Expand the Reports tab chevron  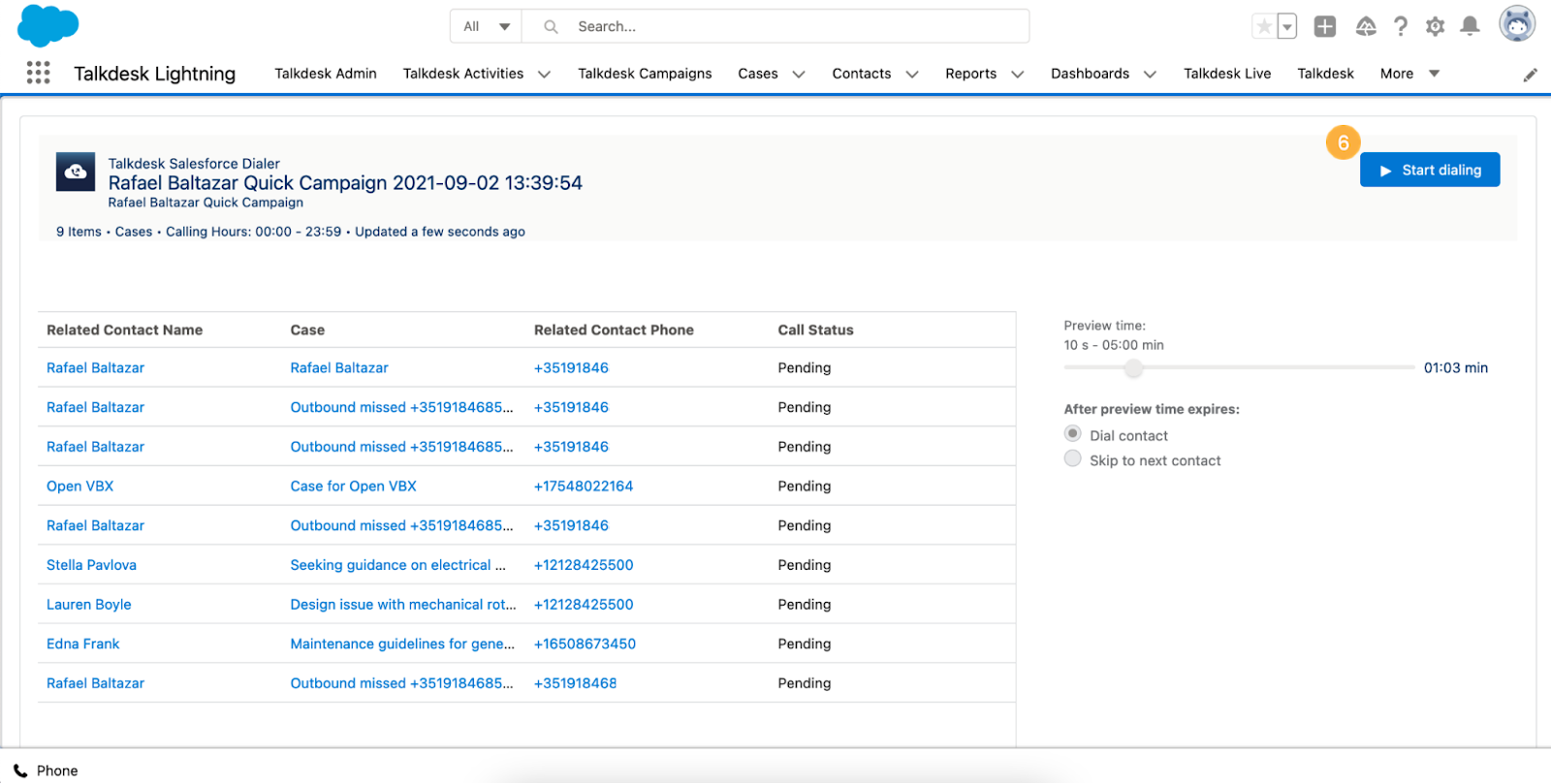coord(1018,75)
